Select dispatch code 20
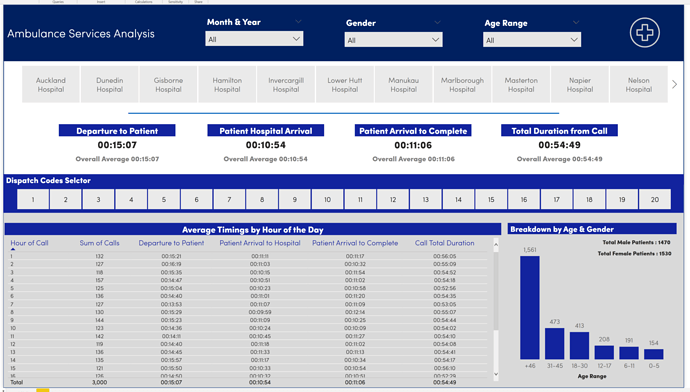 [x=655, y=199]
